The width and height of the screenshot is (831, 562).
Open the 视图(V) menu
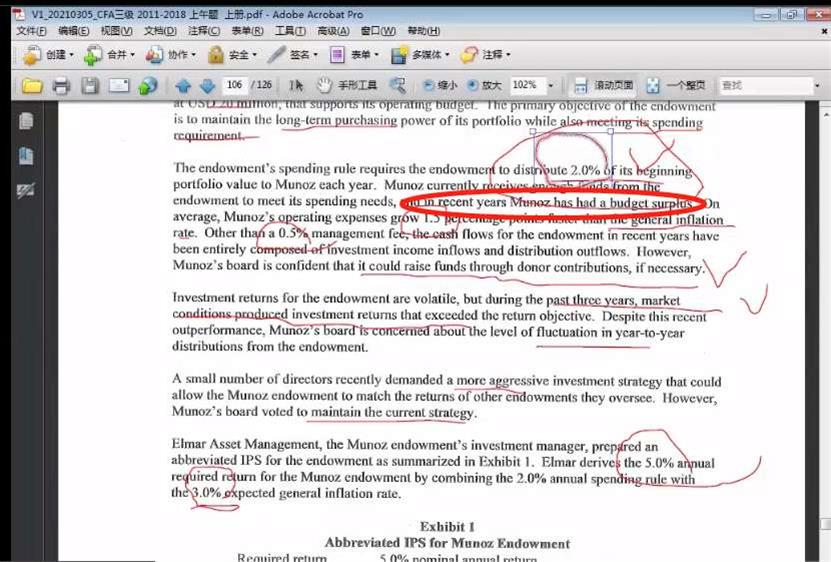[x=116, y=31]
